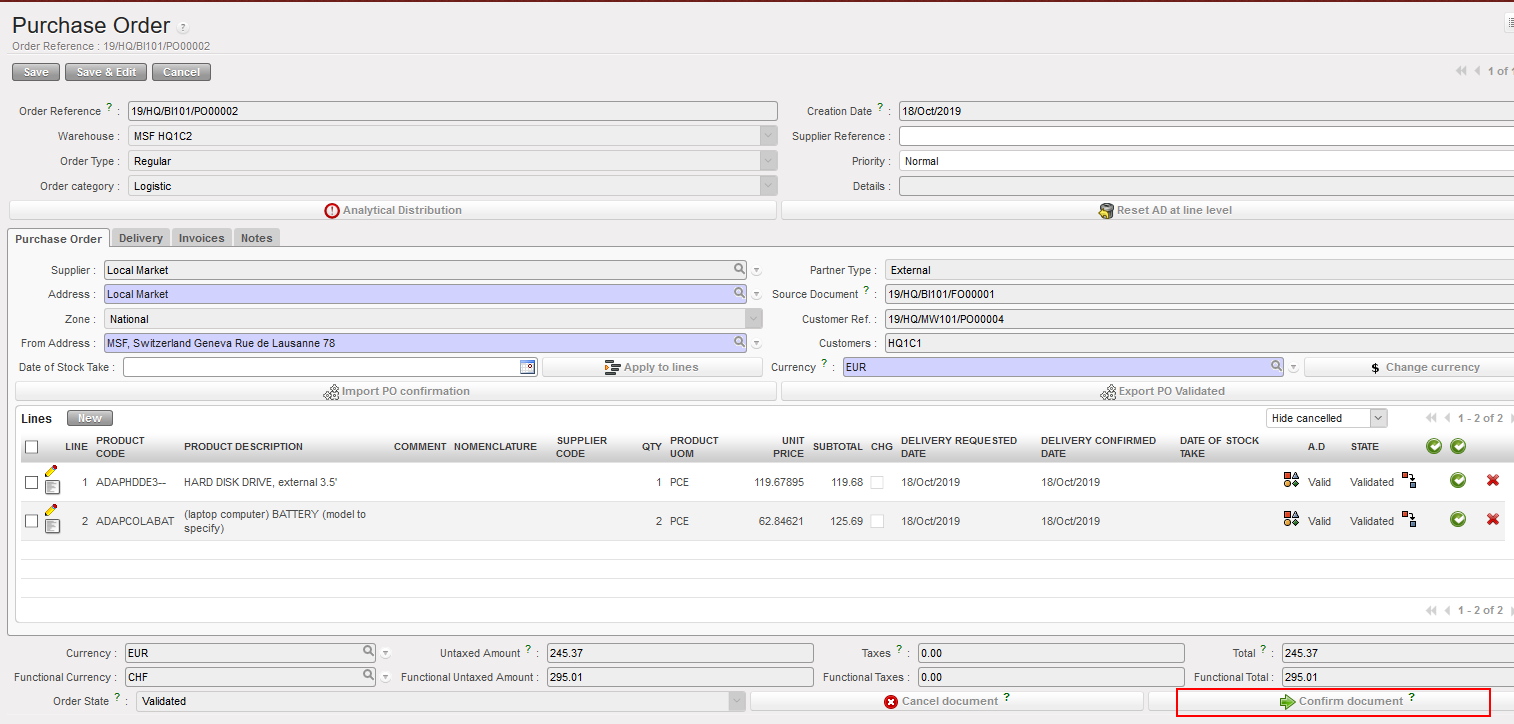Screen dimensions: 1514x724
Task: Switch to the Delivery tab
Action: pyautogui.click(x=140, y=238)
